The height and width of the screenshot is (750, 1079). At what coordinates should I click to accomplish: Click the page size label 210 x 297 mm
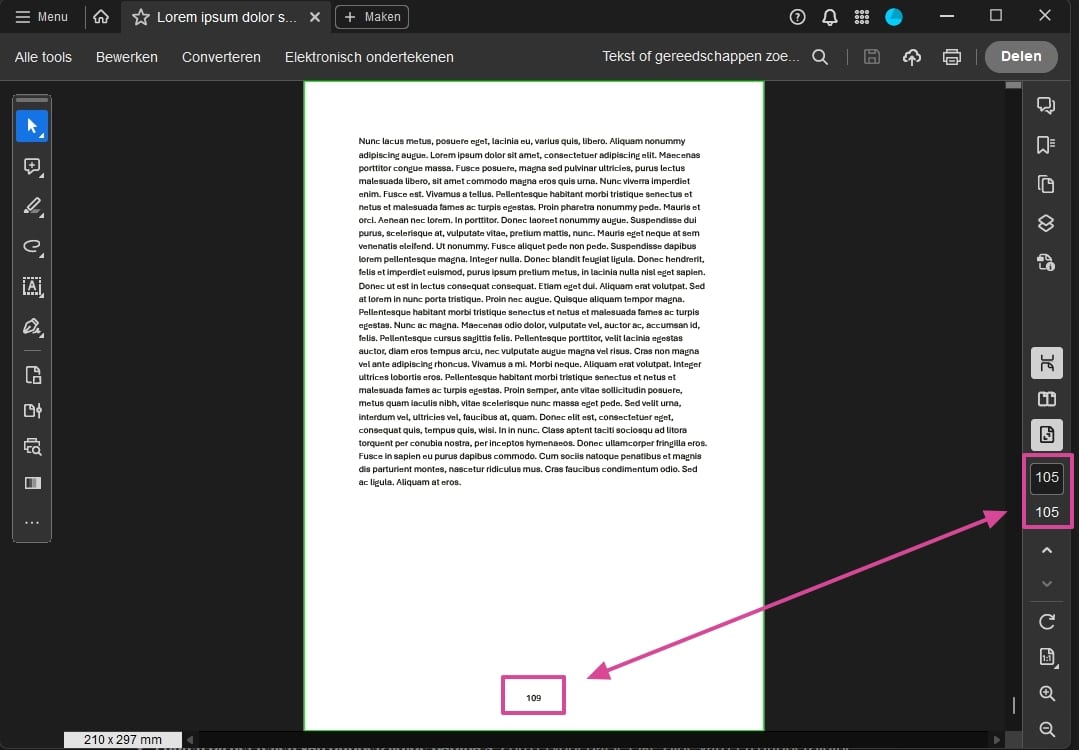(x=122, y=740)
